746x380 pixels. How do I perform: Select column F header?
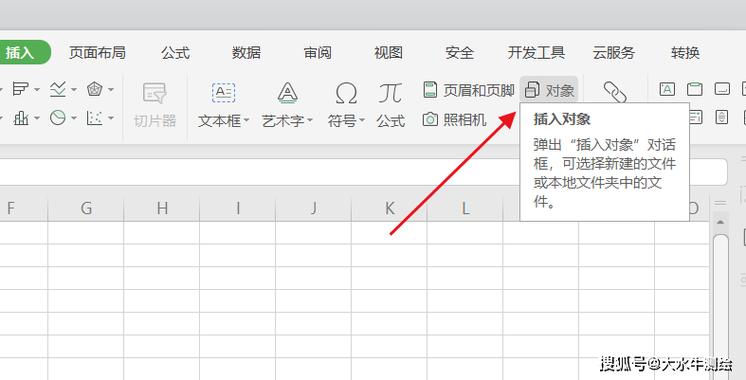pos(24,208)
